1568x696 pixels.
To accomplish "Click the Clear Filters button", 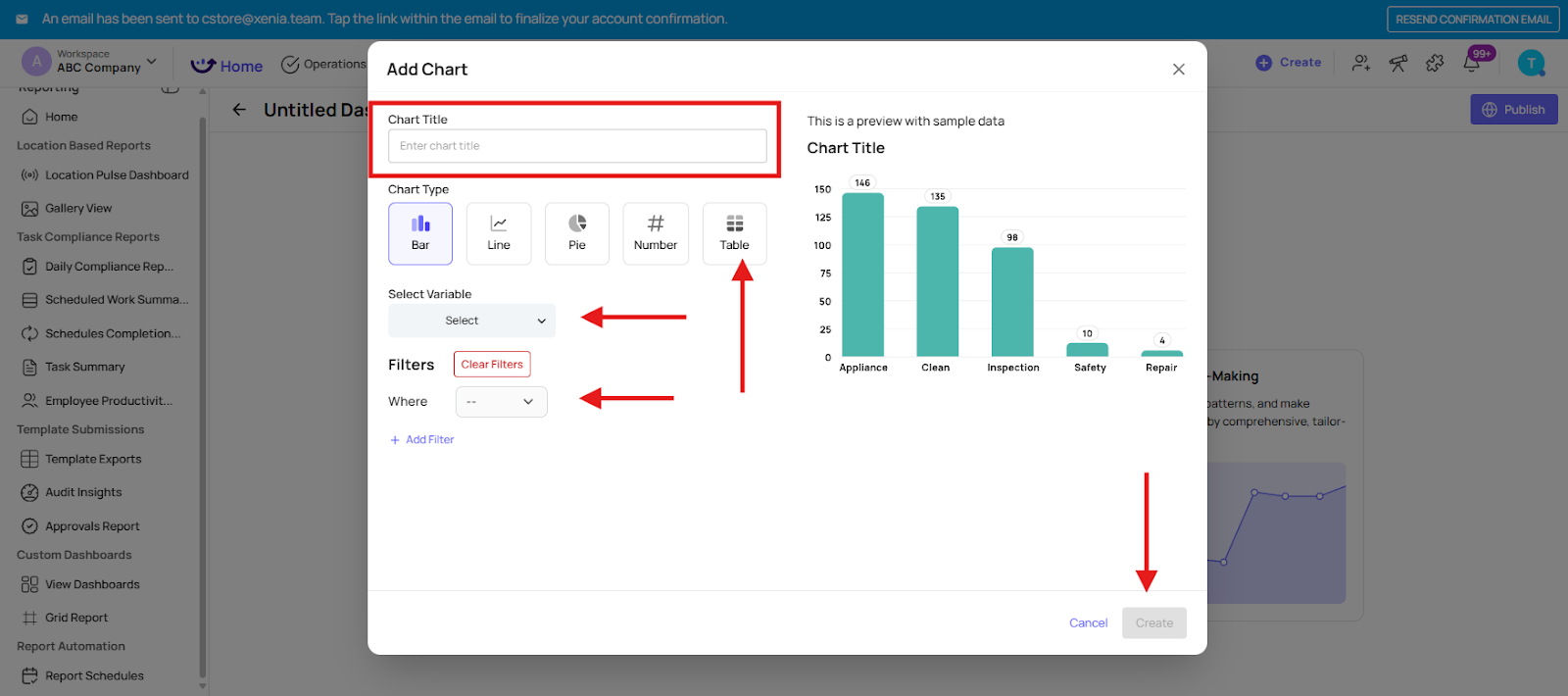I will click(x=492, y=365).
